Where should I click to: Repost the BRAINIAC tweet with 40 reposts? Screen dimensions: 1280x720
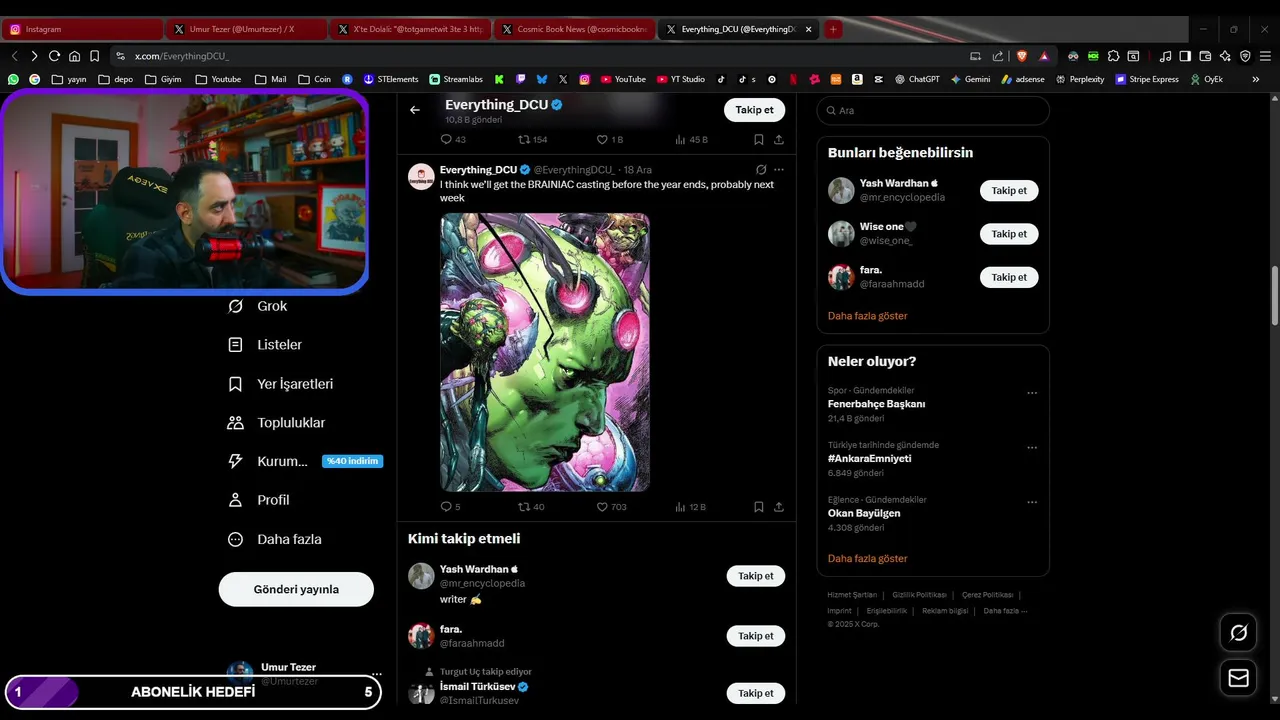530,507
